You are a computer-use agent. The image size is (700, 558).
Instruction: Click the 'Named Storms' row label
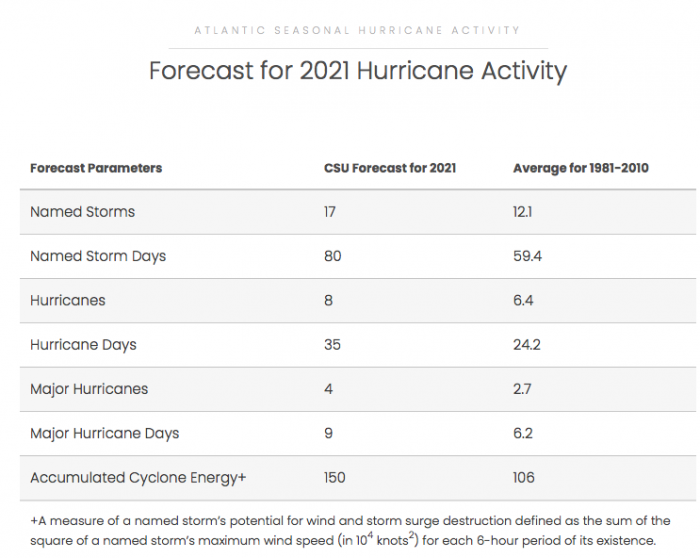click(x=82, y=212)
